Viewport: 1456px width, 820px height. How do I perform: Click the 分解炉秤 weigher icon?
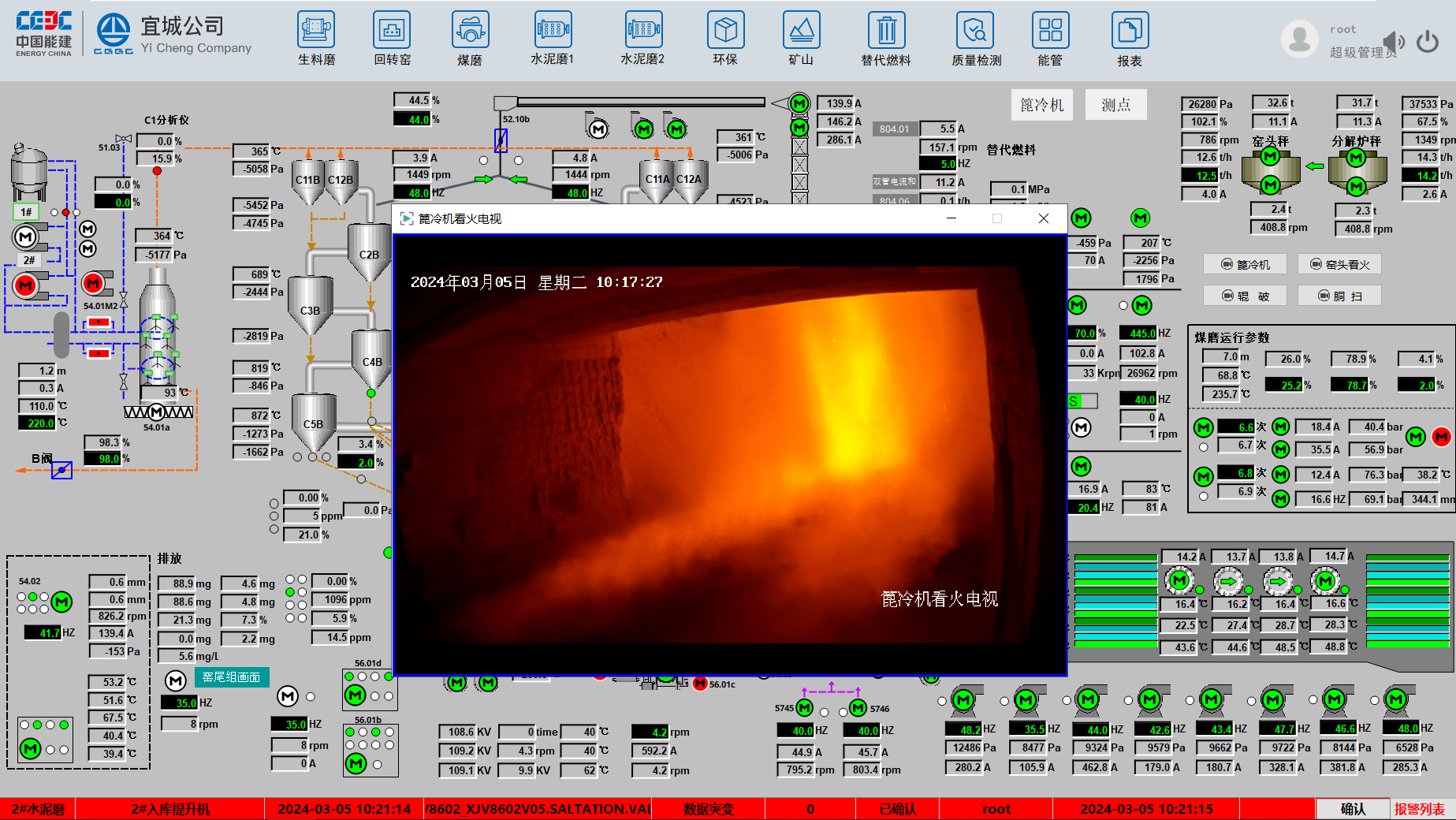coord(1357,170)
